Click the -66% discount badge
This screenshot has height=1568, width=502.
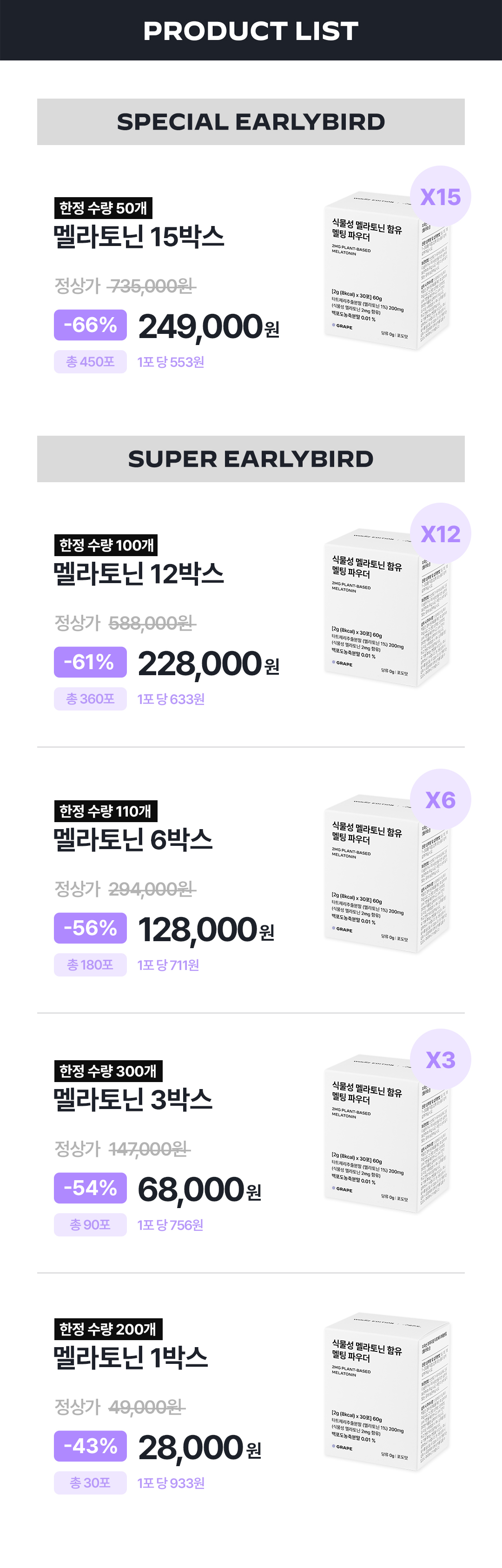pos(90,325)
